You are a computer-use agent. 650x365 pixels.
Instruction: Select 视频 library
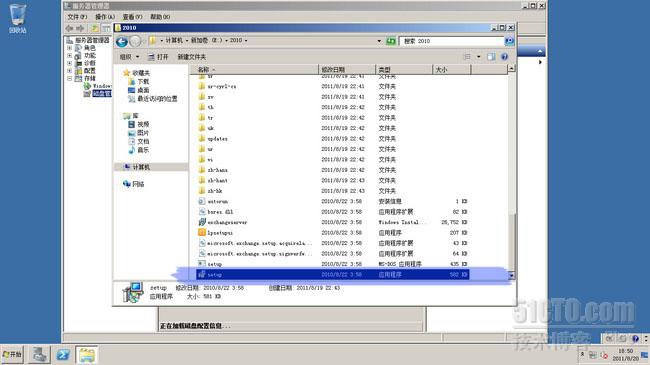coord(143,124)
